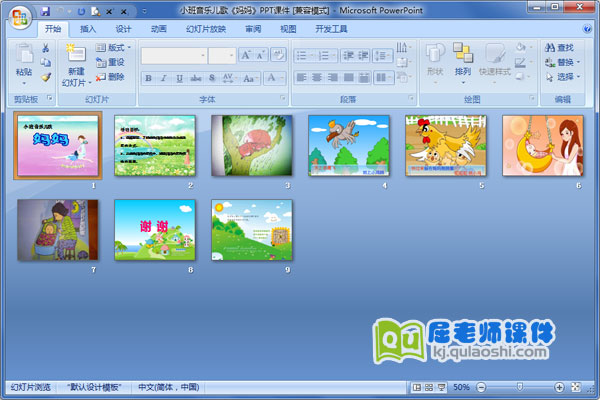Image resolution: width=600 pixels, height=400 pixels.
Task: Toggle align text right
Action: click(x=333, y=78)
